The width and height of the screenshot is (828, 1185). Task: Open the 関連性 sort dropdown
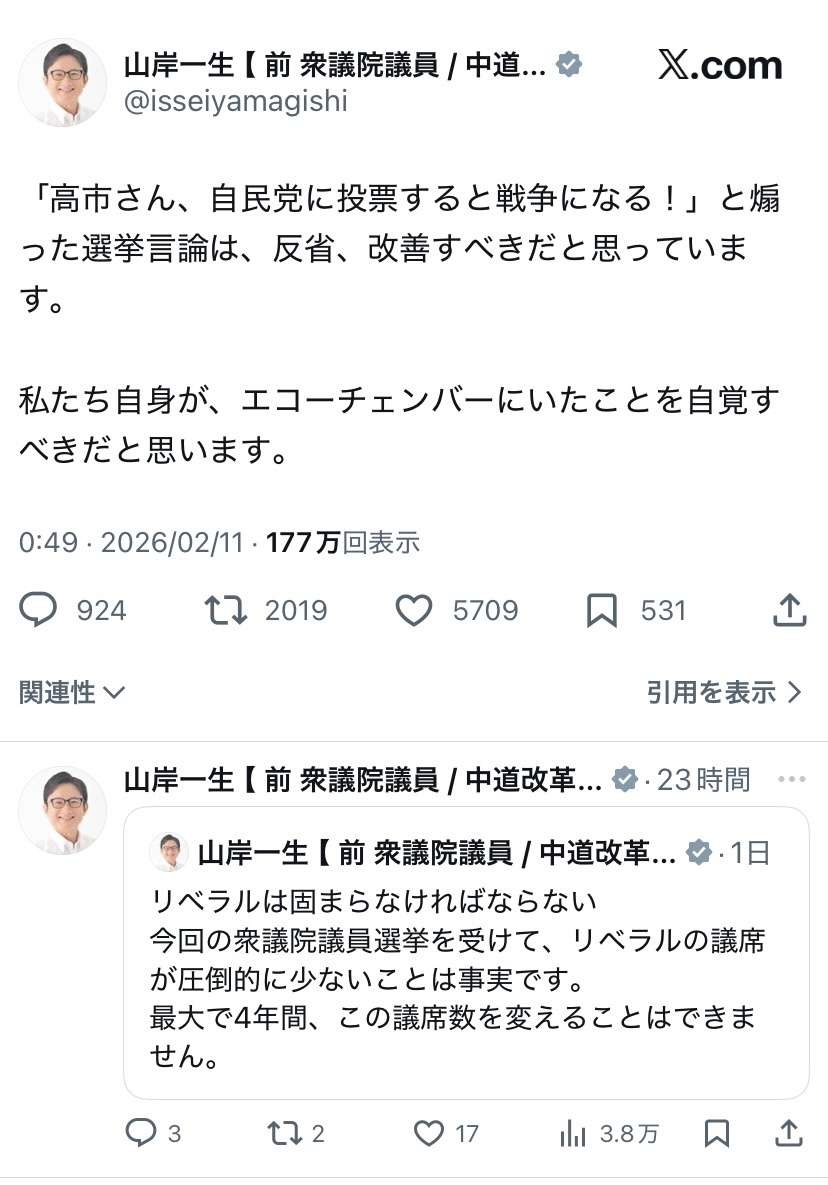(x=72, y=691)
